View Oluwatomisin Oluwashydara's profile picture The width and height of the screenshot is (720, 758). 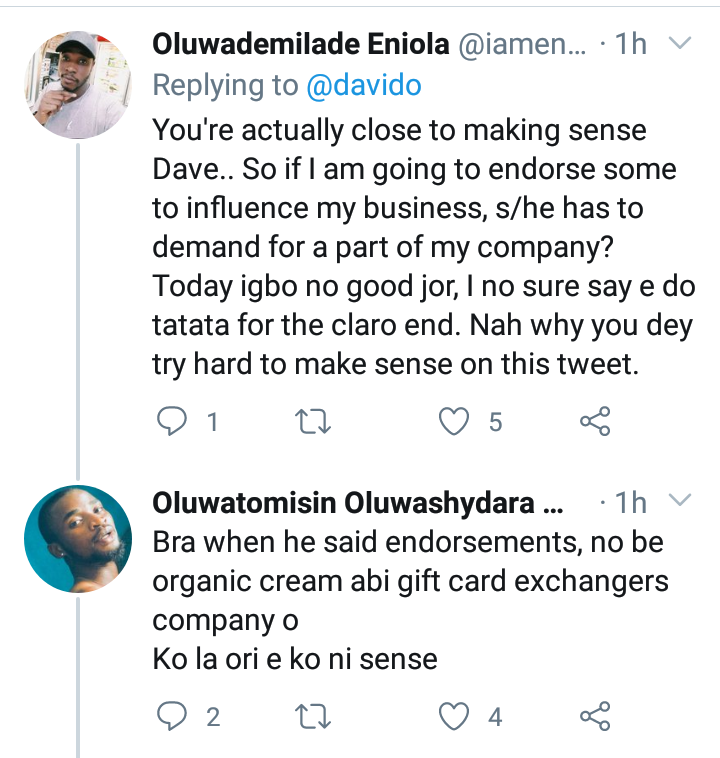click(78, 540)
